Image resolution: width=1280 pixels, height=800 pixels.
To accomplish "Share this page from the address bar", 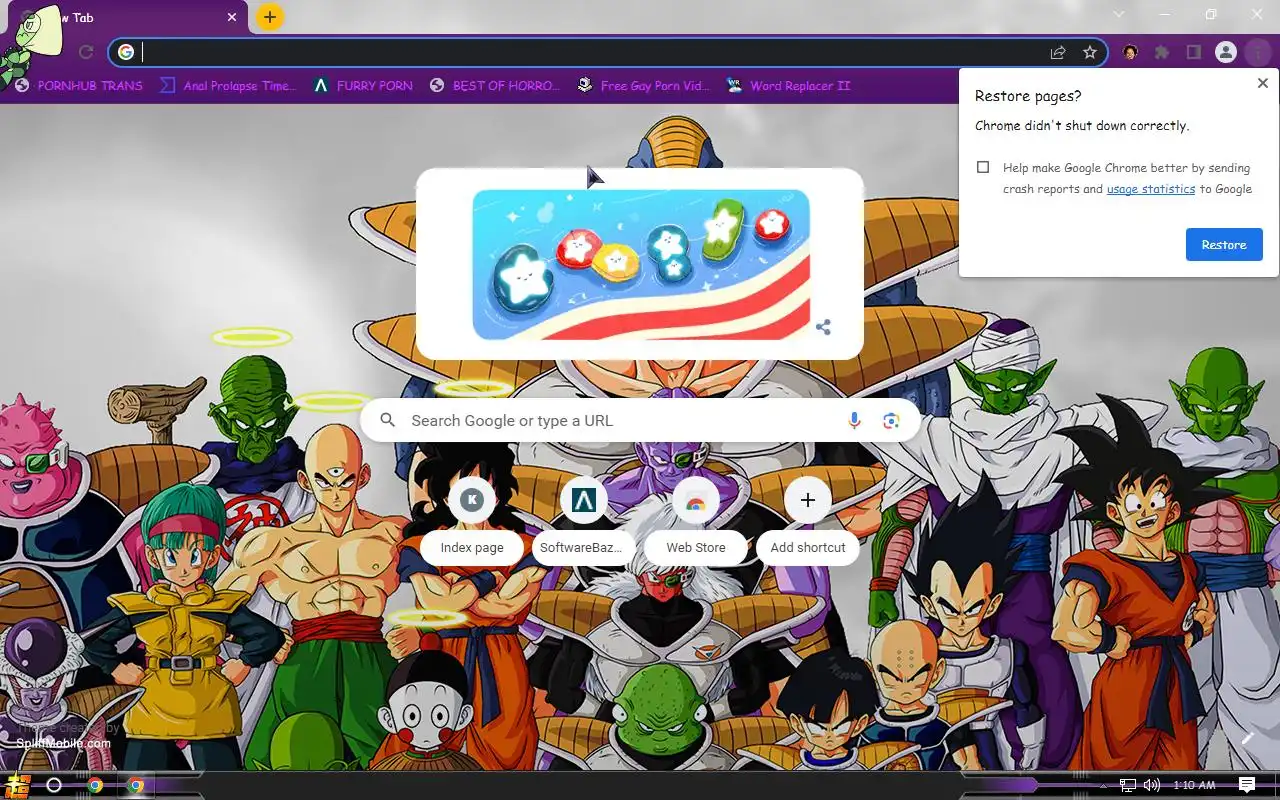I will [1058, 52].
